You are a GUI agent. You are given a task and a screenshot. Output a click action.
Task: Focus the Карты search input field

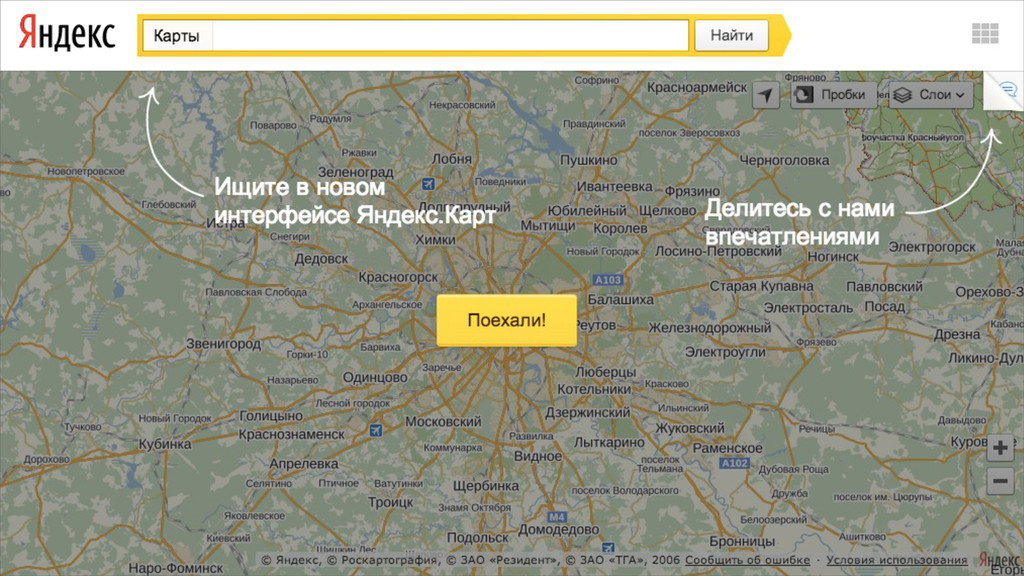[x=451, y=35]
